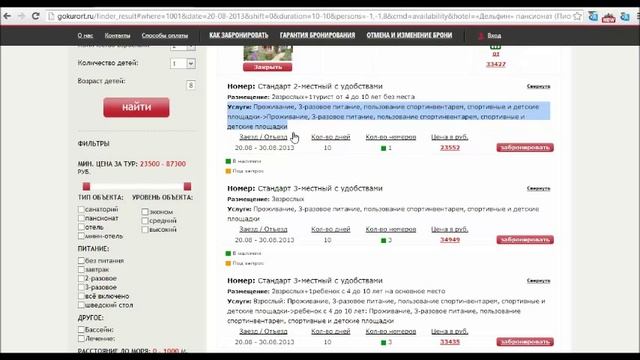
Task: Click 'забронировать' for price 33435
Action: pos(525,342)
